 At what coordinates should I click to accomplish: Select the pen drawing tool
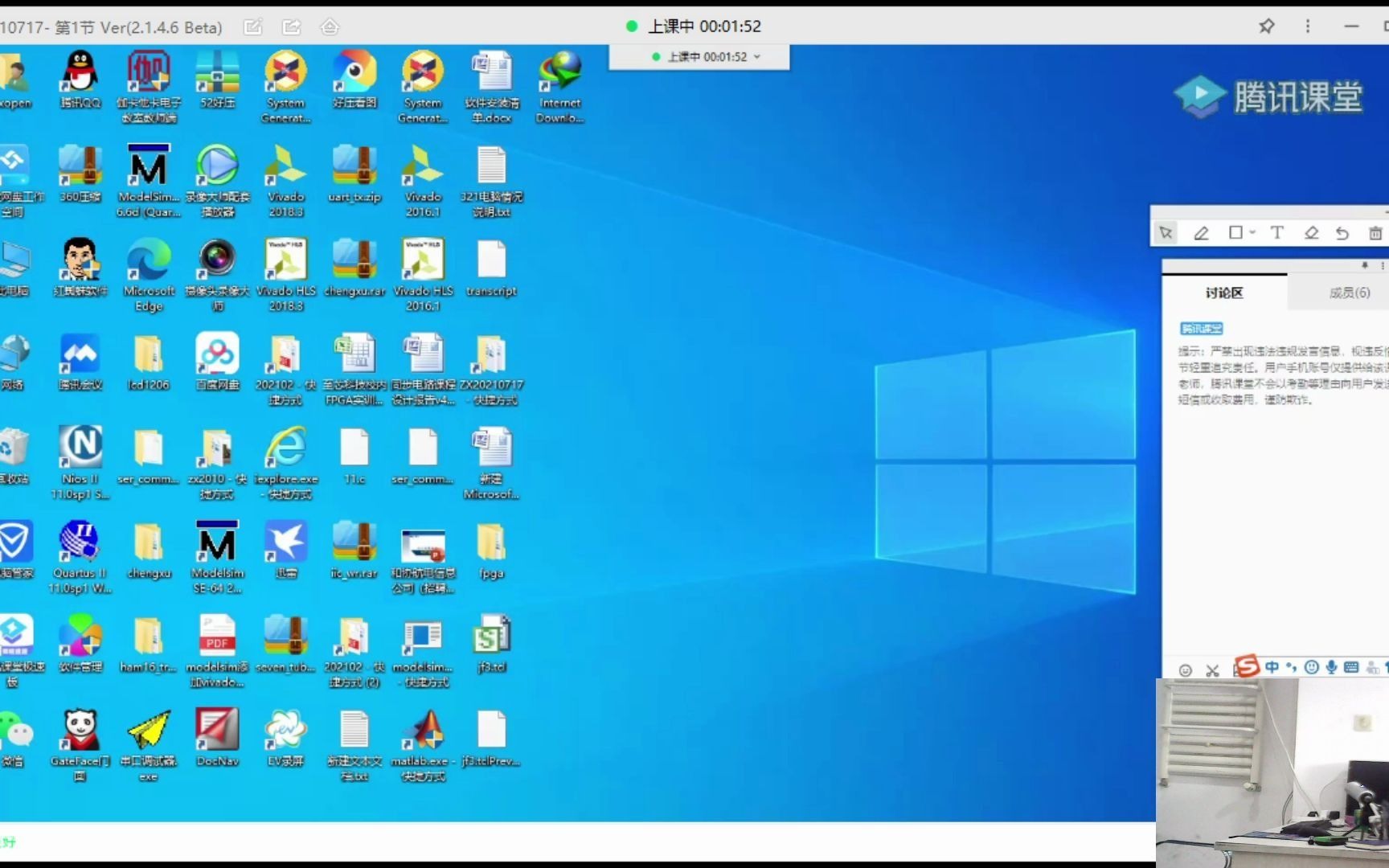pyautogui.click(x=1201, y=233)
